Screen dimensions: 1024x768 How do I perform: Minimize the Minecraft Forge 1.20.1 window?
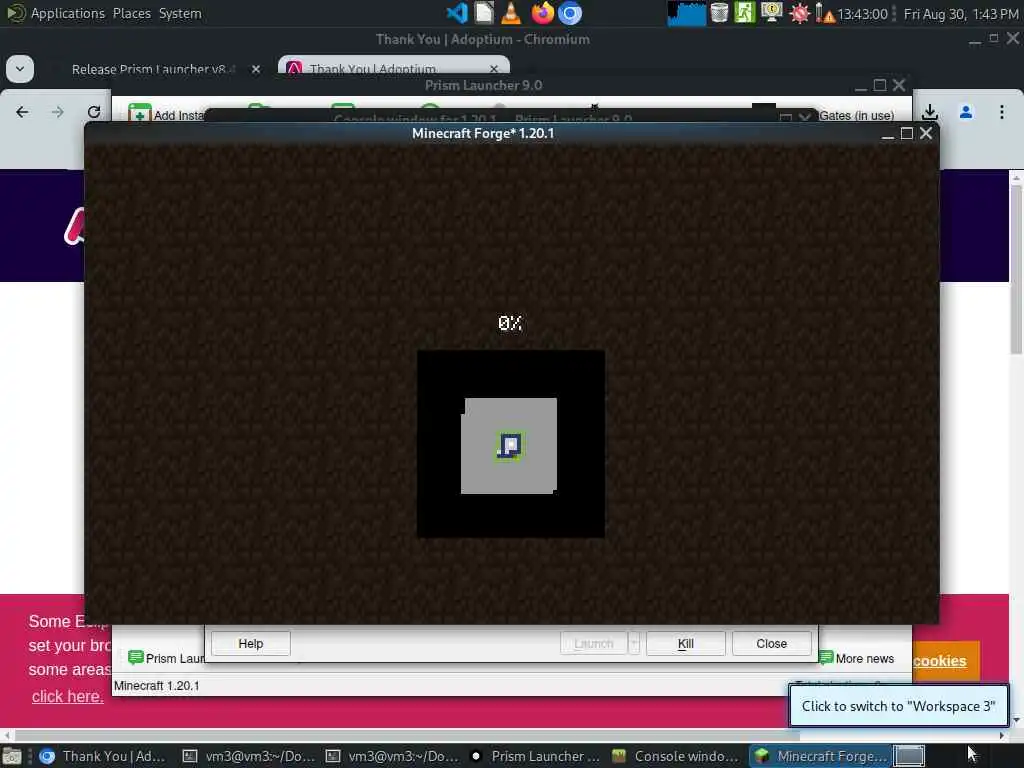point(888,135)
